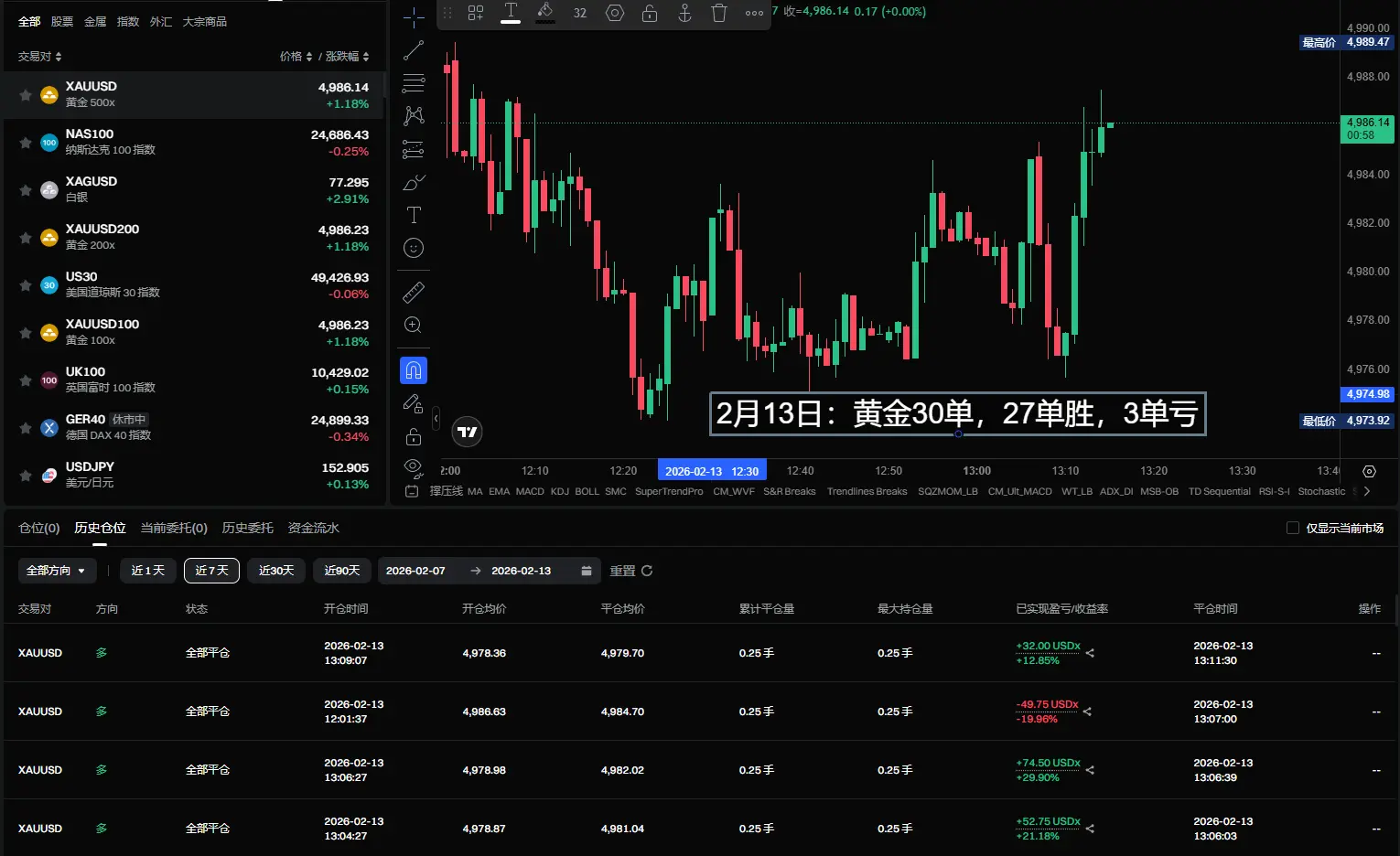Share the +32.00 USDx trade result
Image resolution: width=1400 pixels, height=856 pixels.
coord(1090,653)
